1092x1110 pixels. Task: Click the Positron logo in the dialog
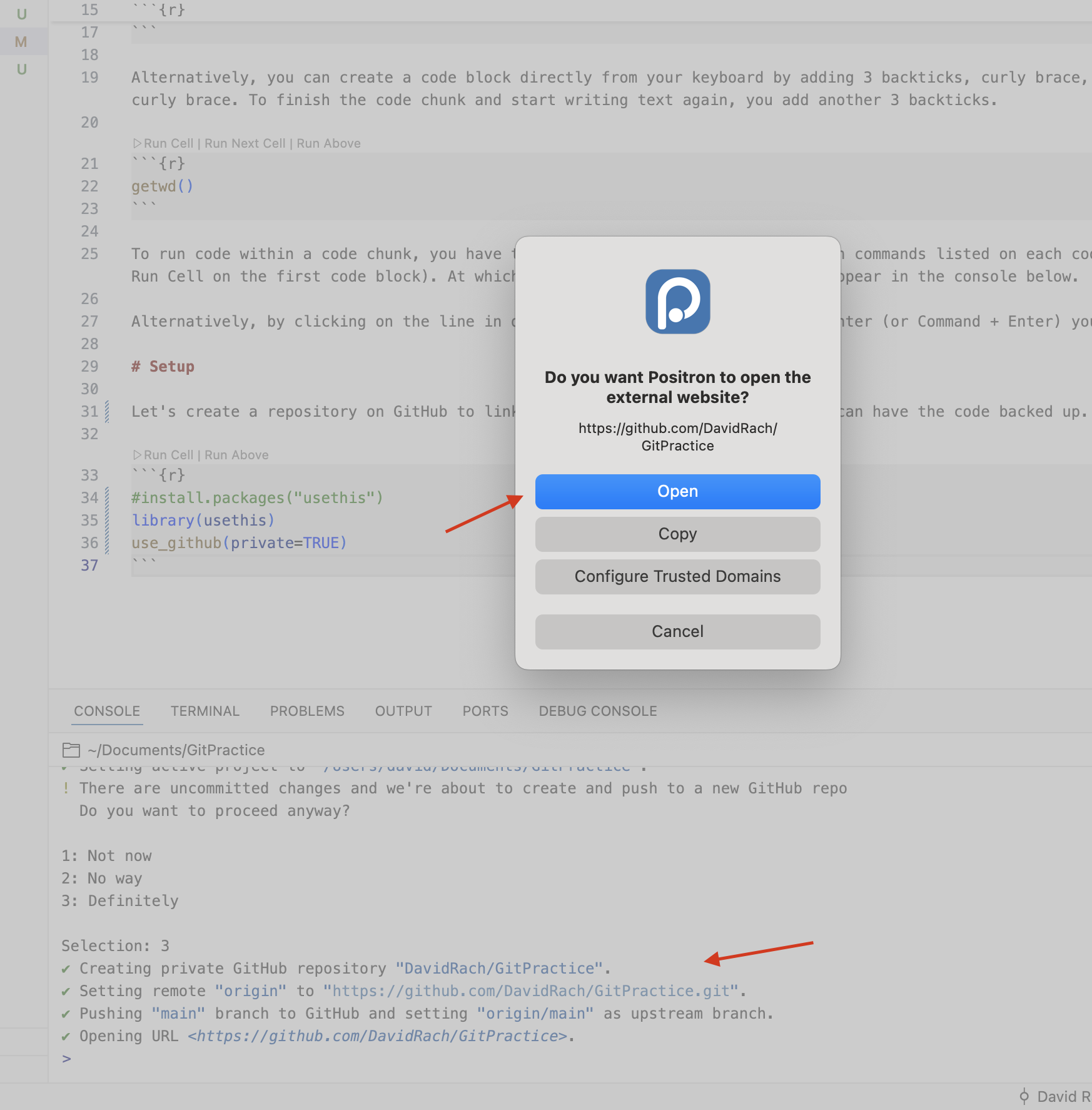(677, 302)
